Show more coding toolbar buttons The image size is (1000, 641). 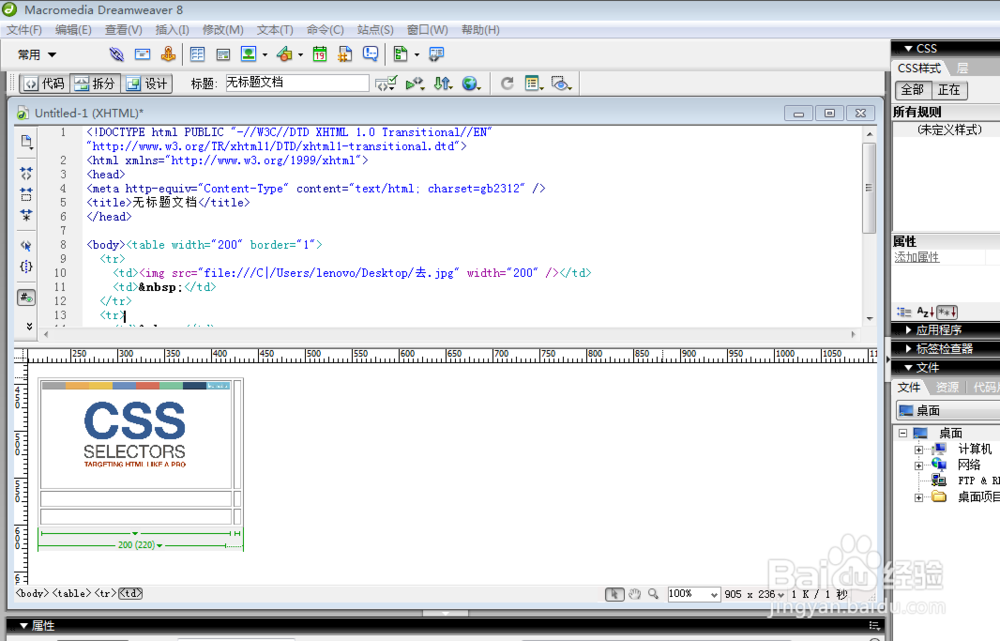(x=29, y=327)
